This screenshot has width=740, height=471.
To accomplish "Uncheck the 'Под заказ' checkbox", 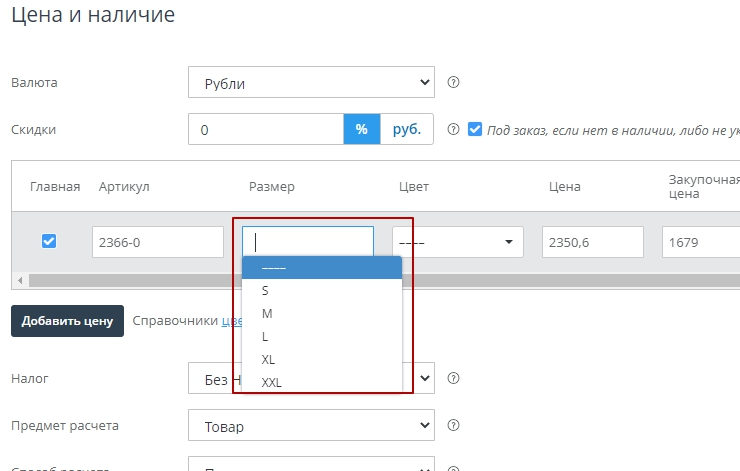I will [475, 129].
